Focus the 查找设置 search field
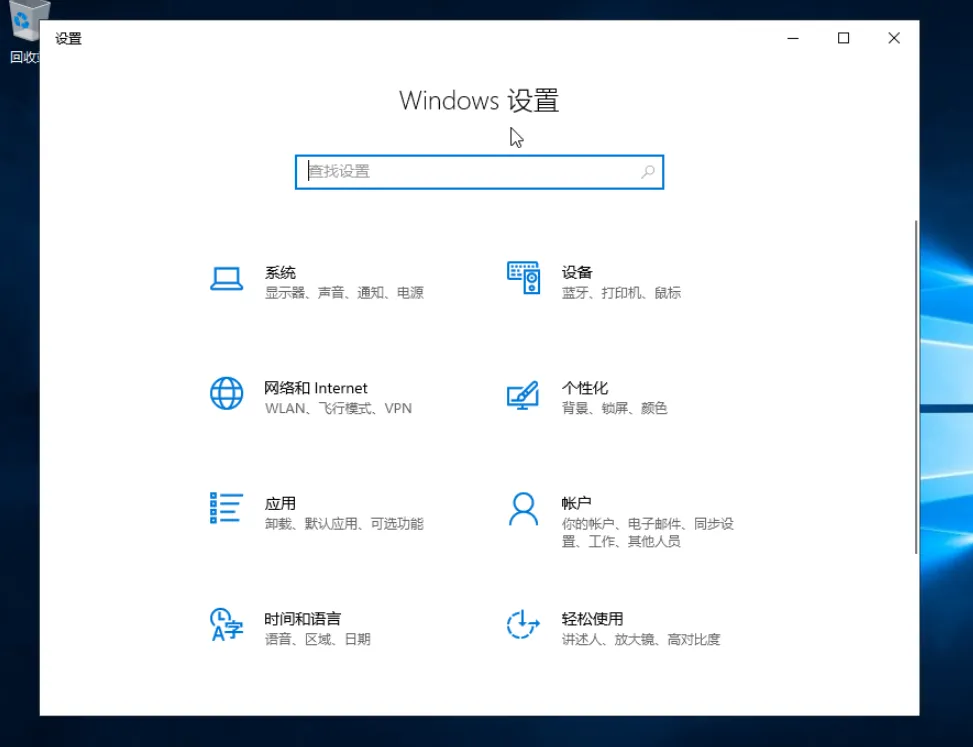This screenshot has height=747, width=973. click(470, 172)
